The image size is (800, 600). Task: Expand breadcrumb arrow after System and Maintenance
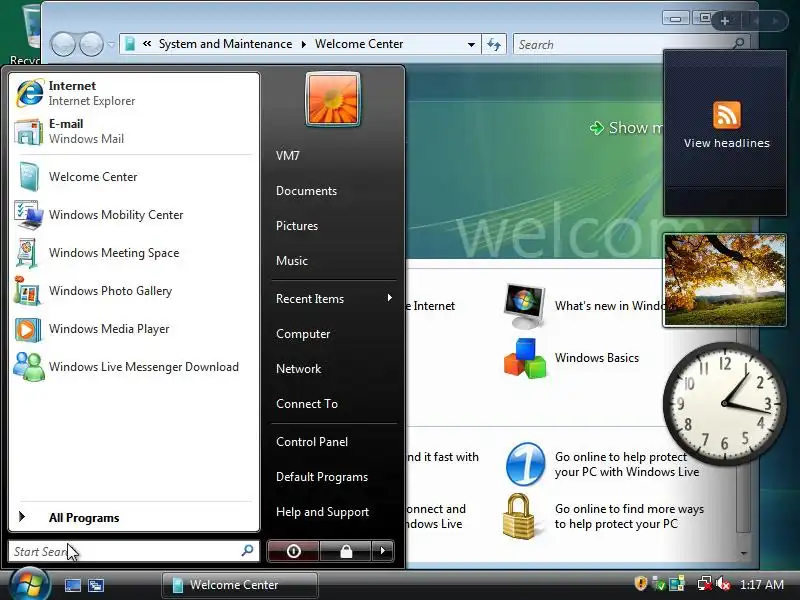[304, 44]
